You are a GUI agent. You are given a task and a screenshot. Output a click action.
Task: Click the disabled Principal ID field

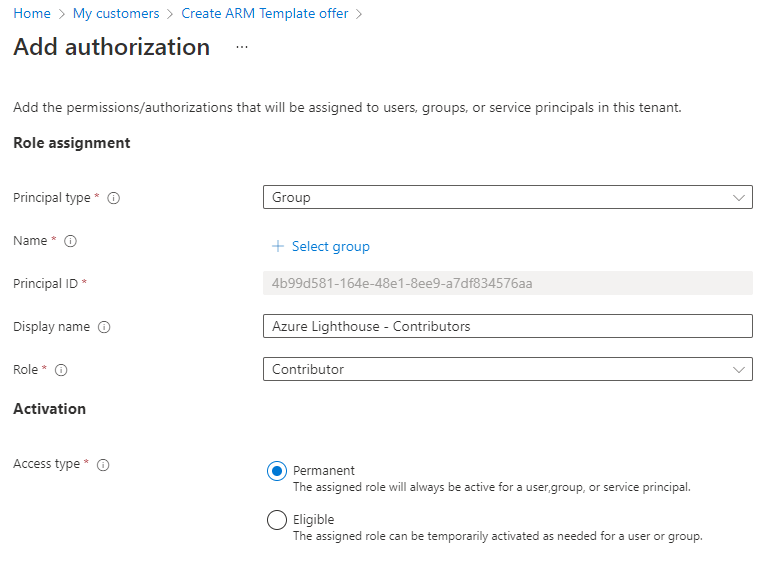(x=507, y=283)
